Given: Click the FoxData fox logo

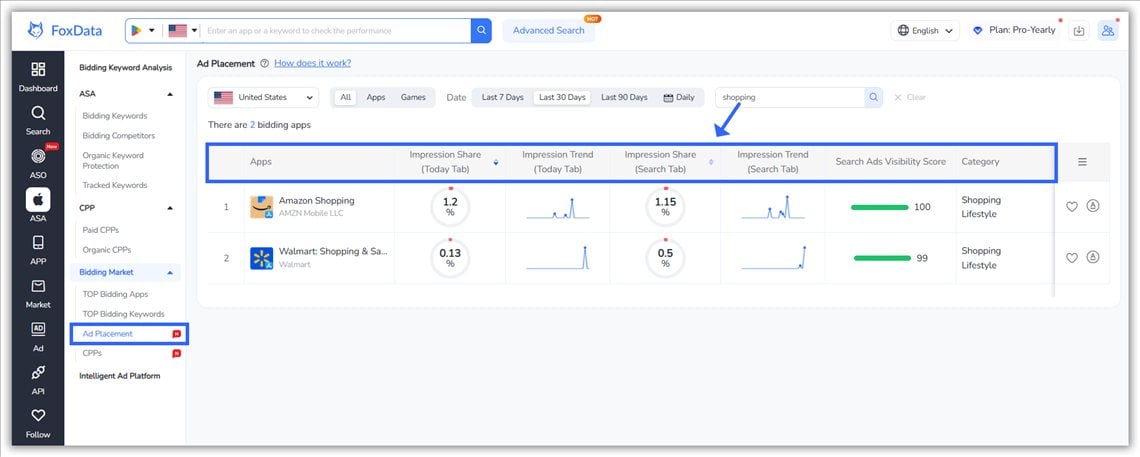Looking at the screenshot, I should [x=35, y=31].
